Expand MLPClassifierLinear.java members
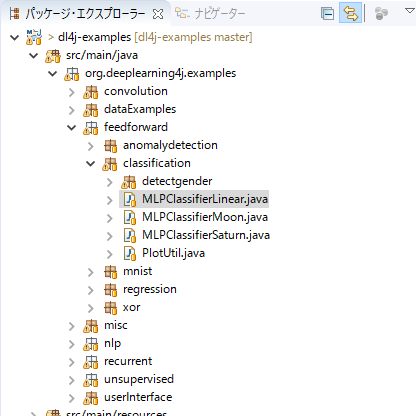Screen dimensions: 416x416 point(110,200)
